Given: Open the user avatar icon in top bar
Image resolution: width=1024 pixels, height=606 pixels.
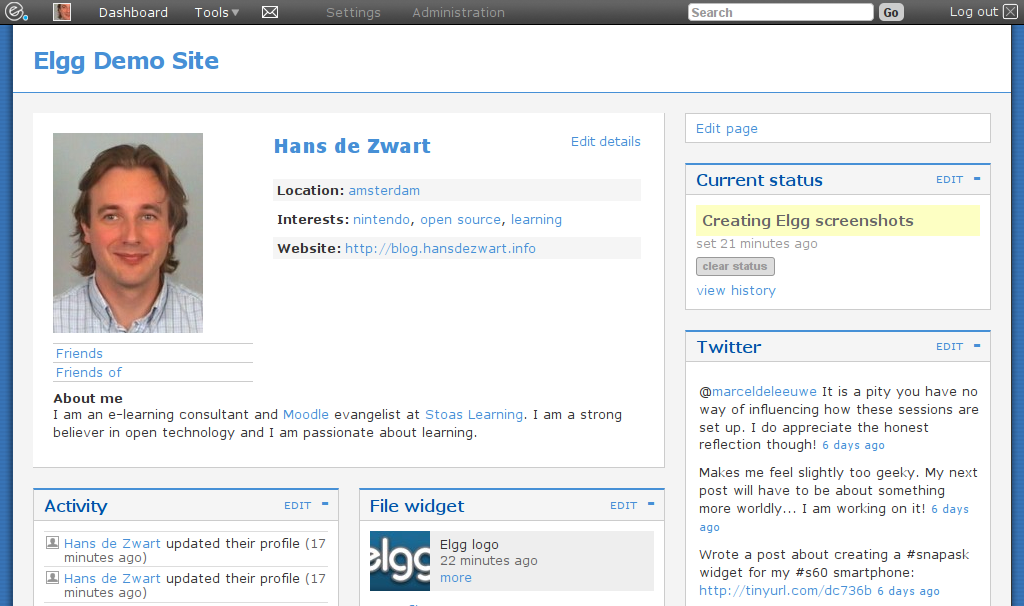Looking at the screenshot, I should tap(62, 12).
